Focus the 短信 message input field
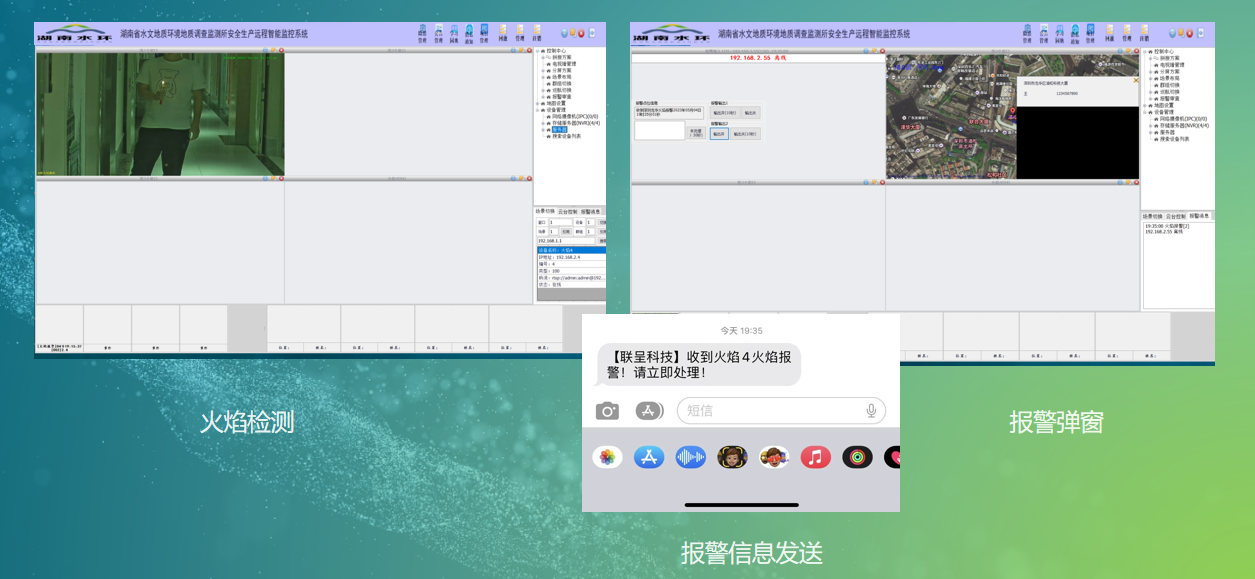This screenshot has width=1255, height=579. [781, 411]
